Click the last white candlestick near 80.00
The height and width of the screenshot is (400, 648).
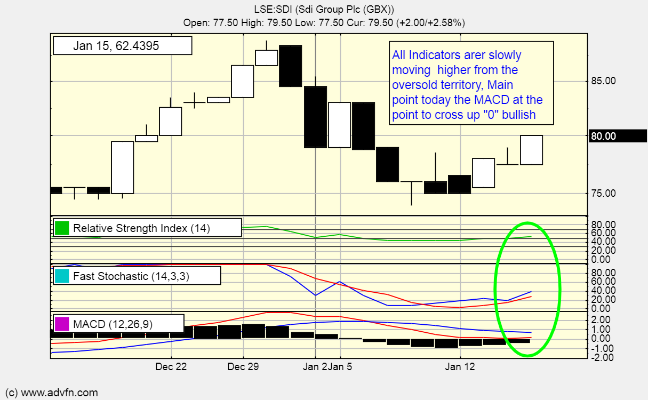[531, 150]
